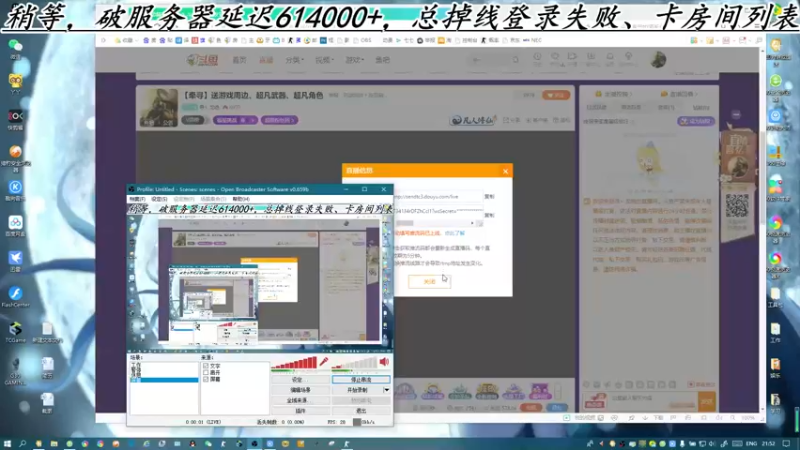Click the 设定 button in OBS
The height and width of the screenshot is (450, 800).
tap(300, 380)
